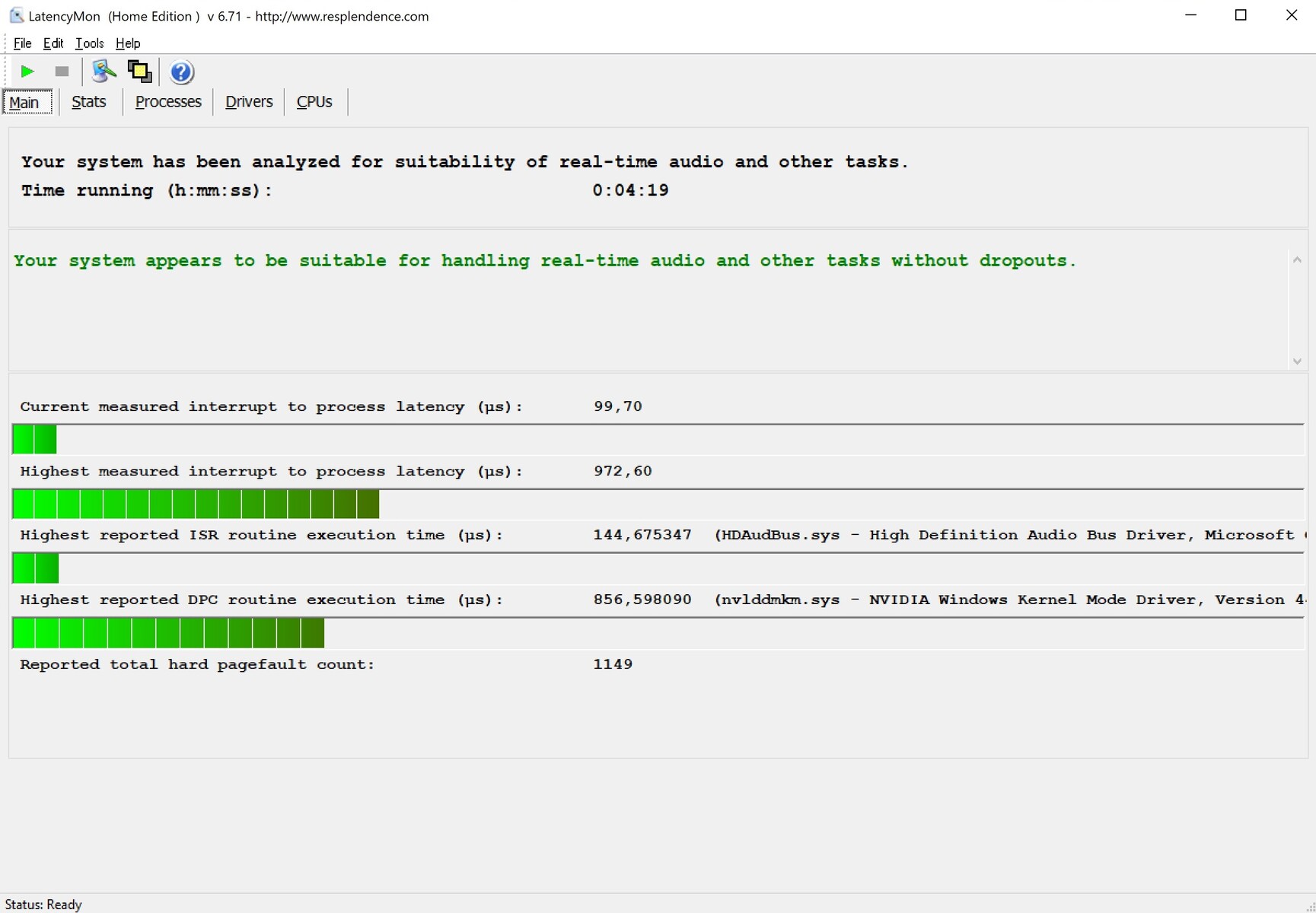The width and height of the screenshot is (1316, 913).
Task: Switch to the Stats tab
Action: 89,102
